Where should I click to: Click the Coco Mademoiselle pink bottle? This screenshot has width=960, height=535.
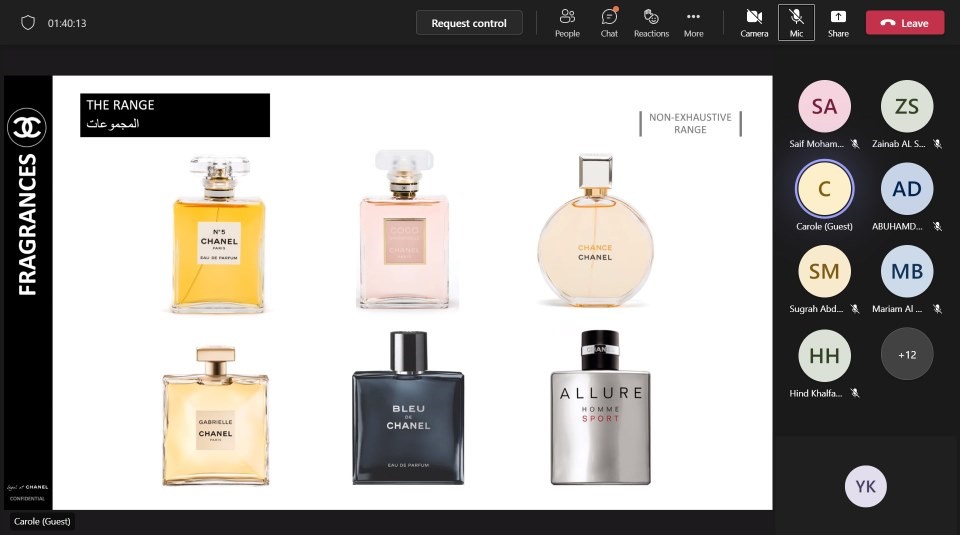click(x=404, y=230)
